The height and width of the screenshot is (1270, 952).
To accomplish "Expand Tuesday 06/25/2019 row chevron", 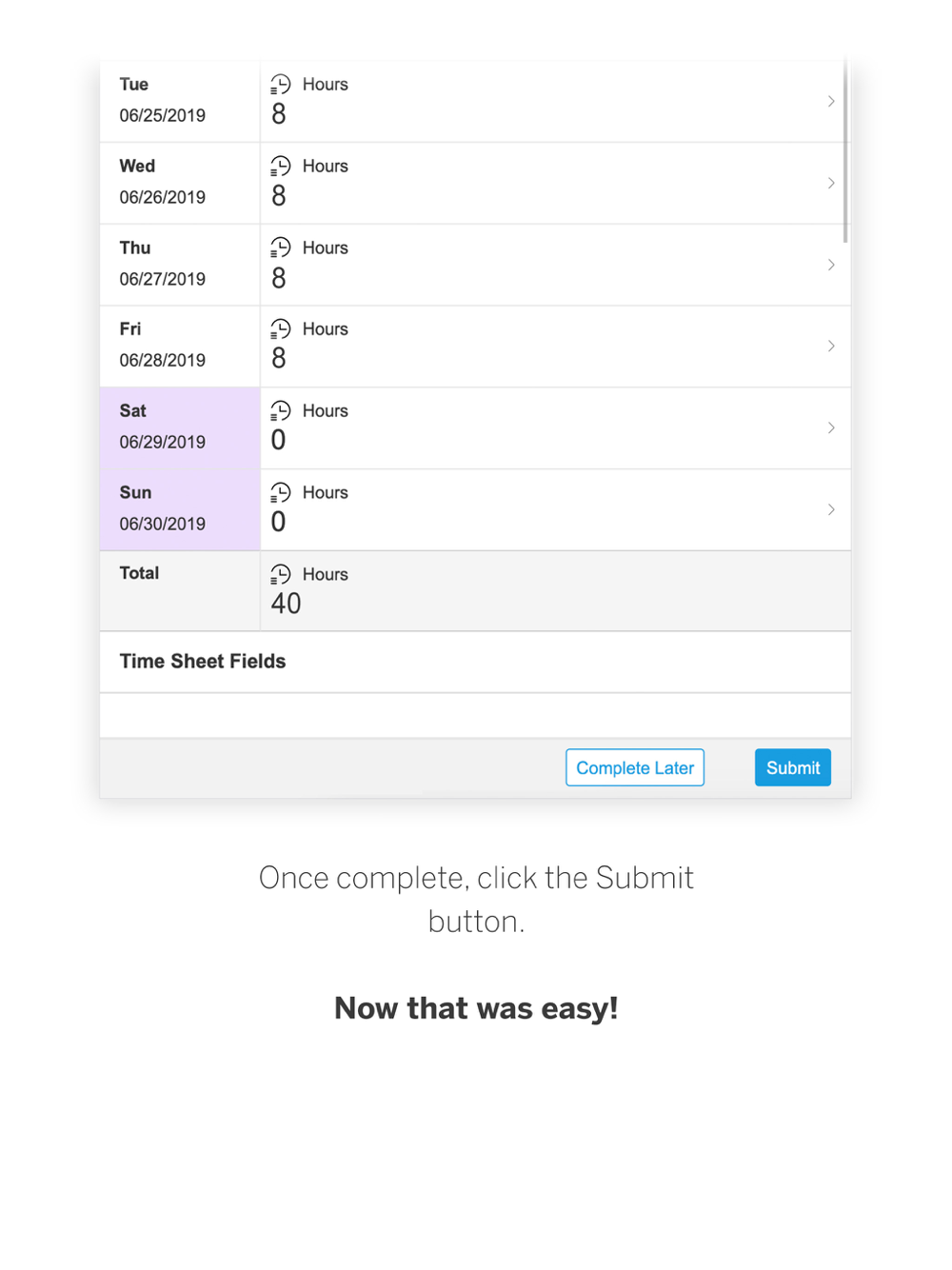I will click(x=831, y=102).
